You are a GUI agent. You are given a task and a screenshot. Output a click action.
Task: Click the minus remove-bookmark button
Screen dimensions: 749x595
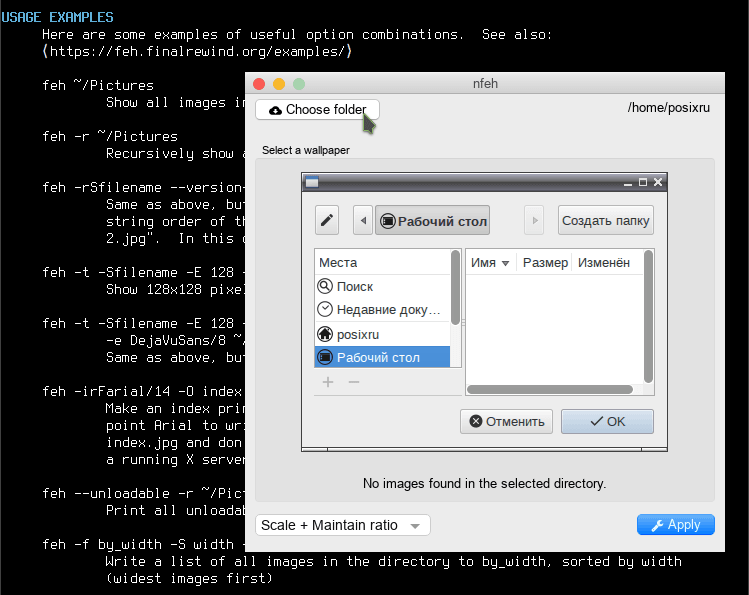[353, 382]
